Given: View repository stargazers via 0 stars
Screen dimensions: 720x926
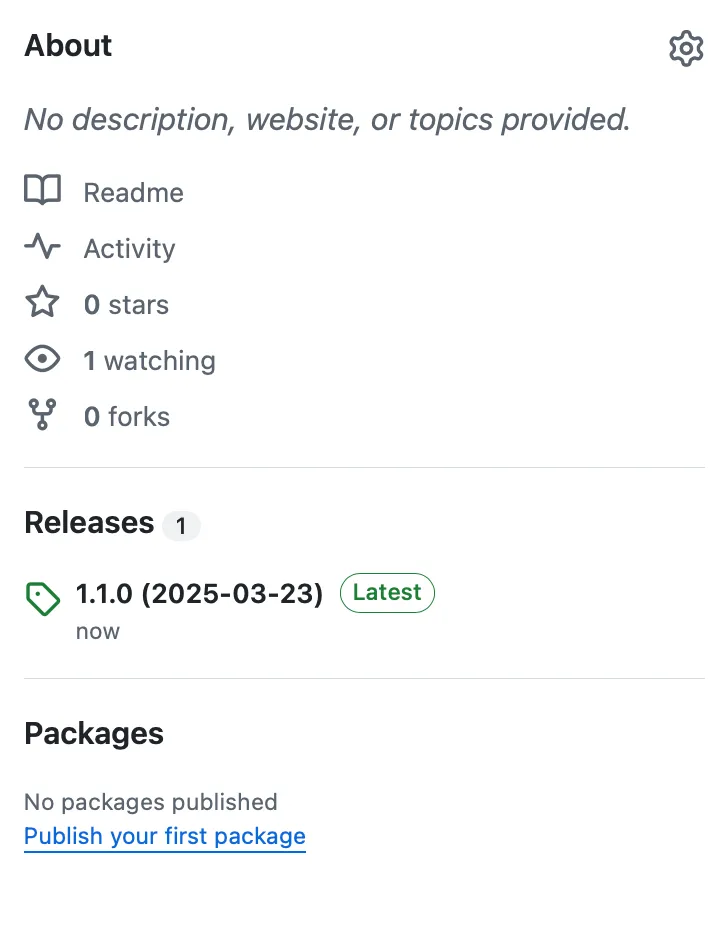Looking at the screenshot, I should (x=125, y=304).
